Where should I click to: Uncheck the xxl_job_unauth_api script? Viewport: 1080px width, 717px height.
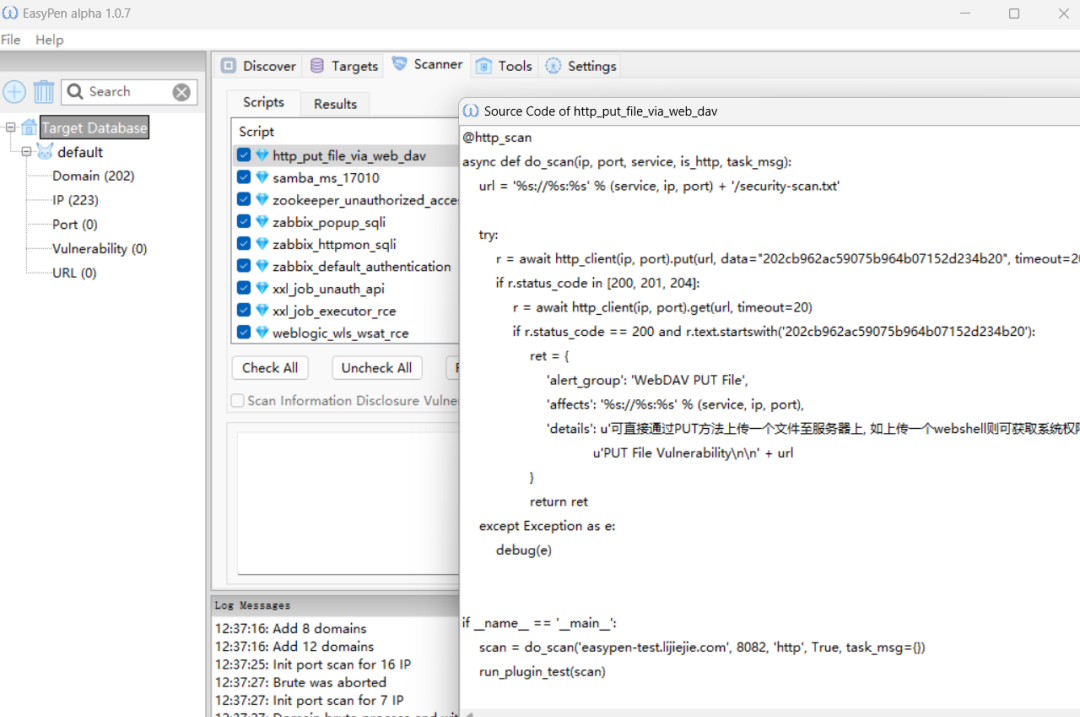244,287
